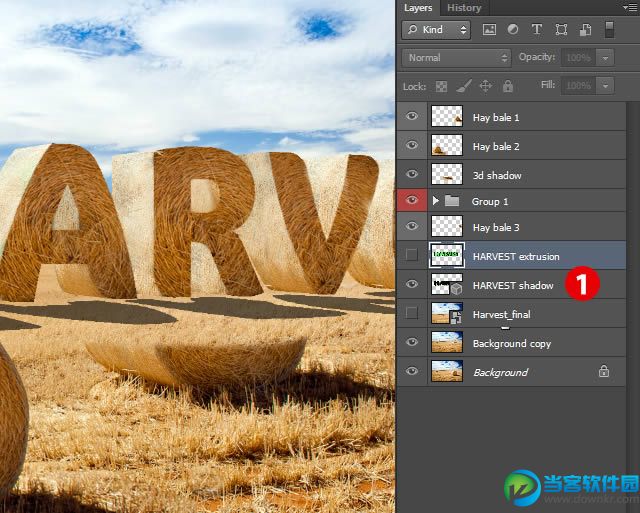Select the HARVEST shadow layer name

pos(513,286)
